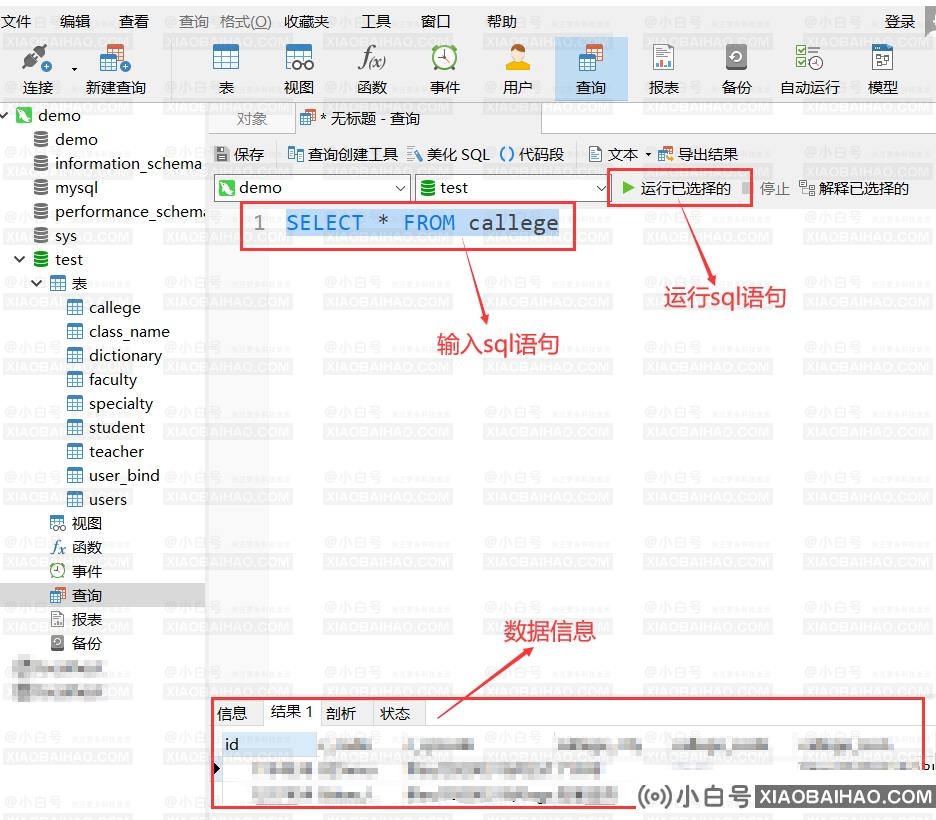Open the 文本 dropdown button
936x820 pixels.
(619, 155)
